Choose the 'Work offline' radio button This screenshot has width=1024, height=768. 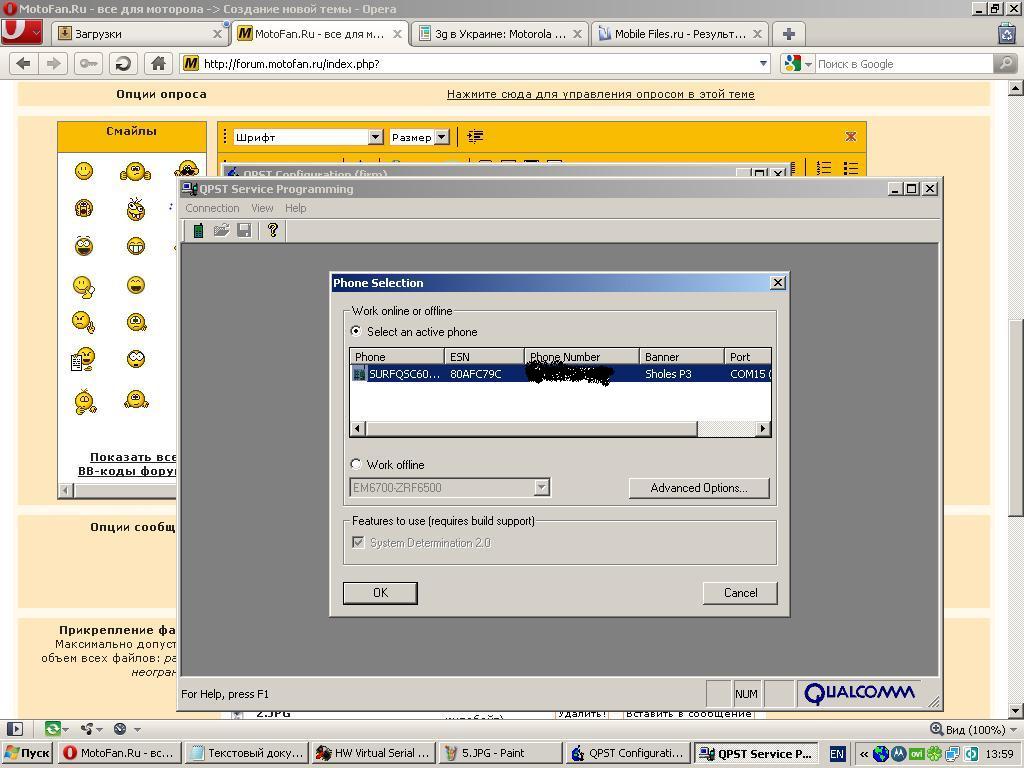[x=355, y=464]
